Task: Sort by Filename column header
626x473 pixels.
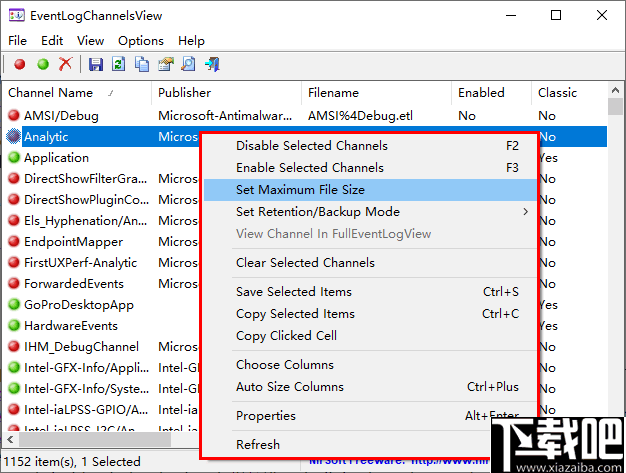Action: click(x=376, y=93)
